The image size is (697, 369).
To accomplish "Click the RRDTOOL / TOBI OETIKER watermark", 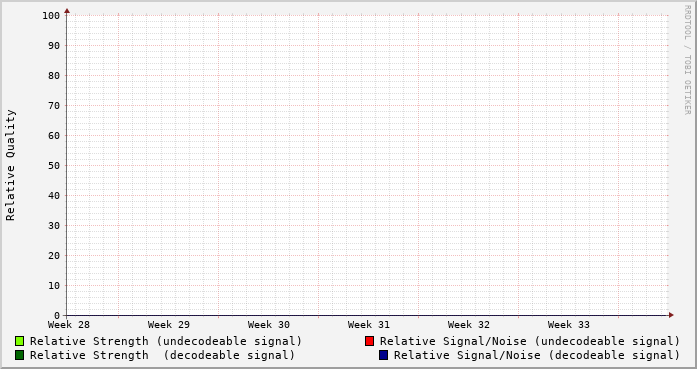I will pos(687,60).
